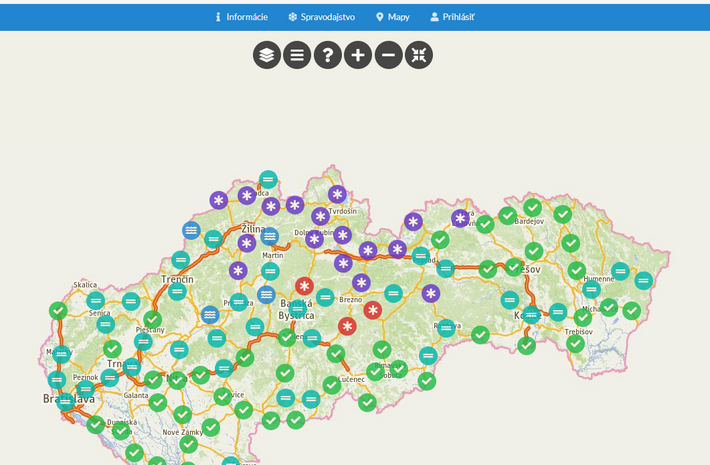
Task: Click the Bratislava city label on map
Action: coord(66,398)
